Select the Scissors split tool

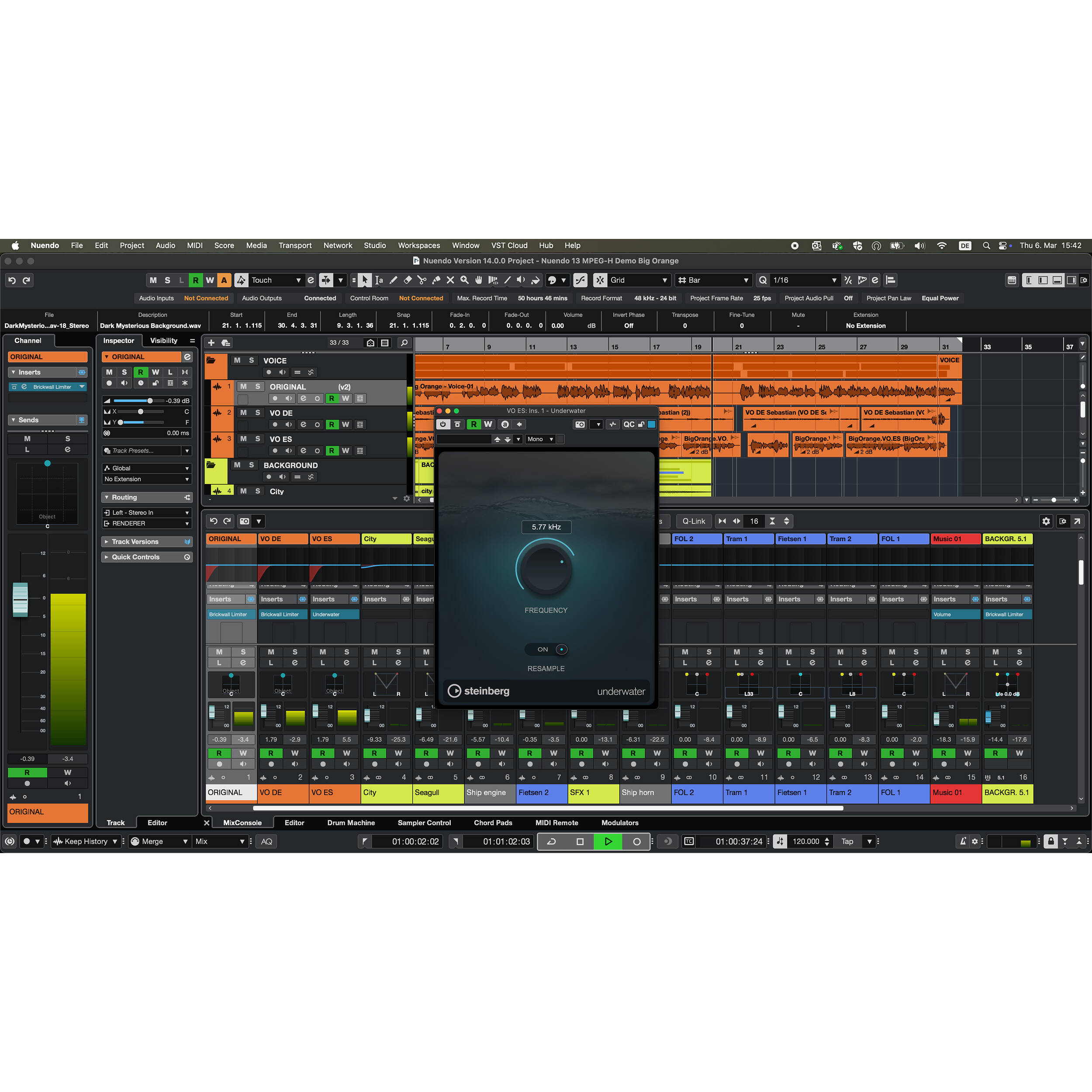coord(422,280)
